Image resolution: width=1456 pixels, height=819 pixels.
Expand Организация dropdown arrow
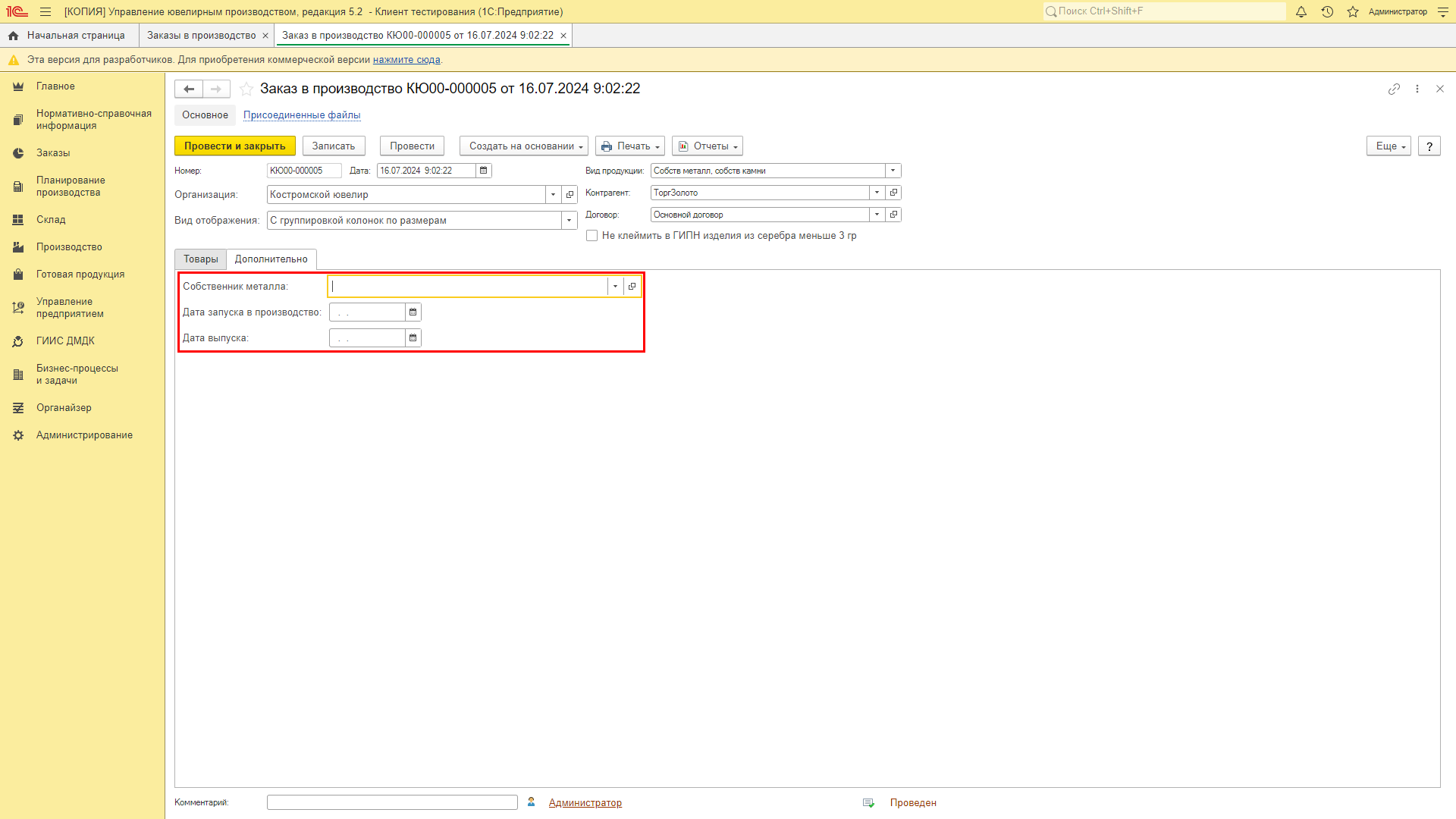(554, 195)
